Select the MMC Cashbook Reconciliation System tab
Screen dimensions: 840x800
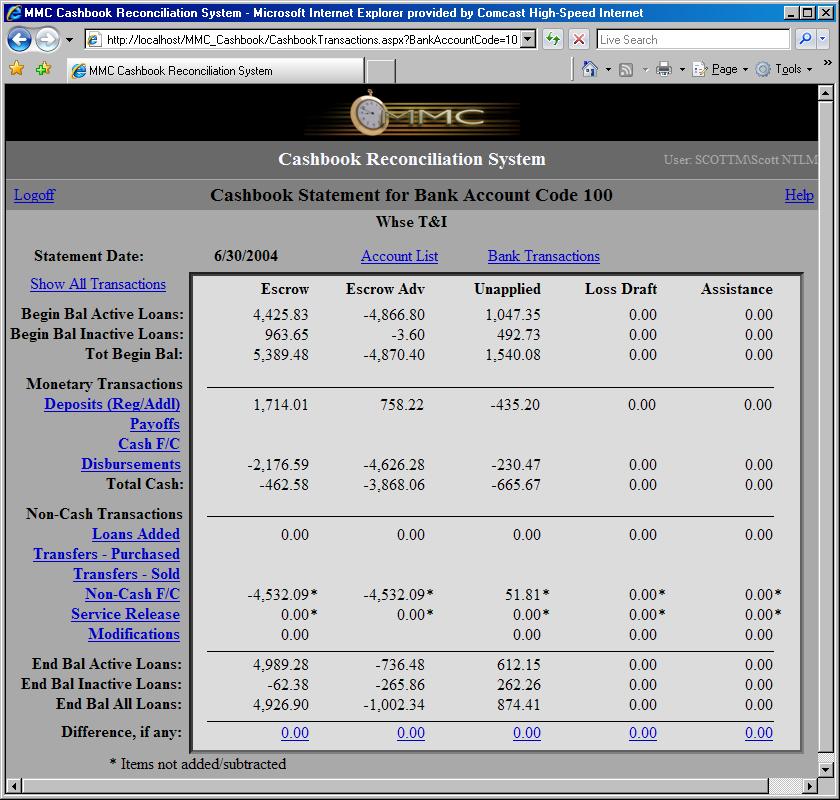215,71
